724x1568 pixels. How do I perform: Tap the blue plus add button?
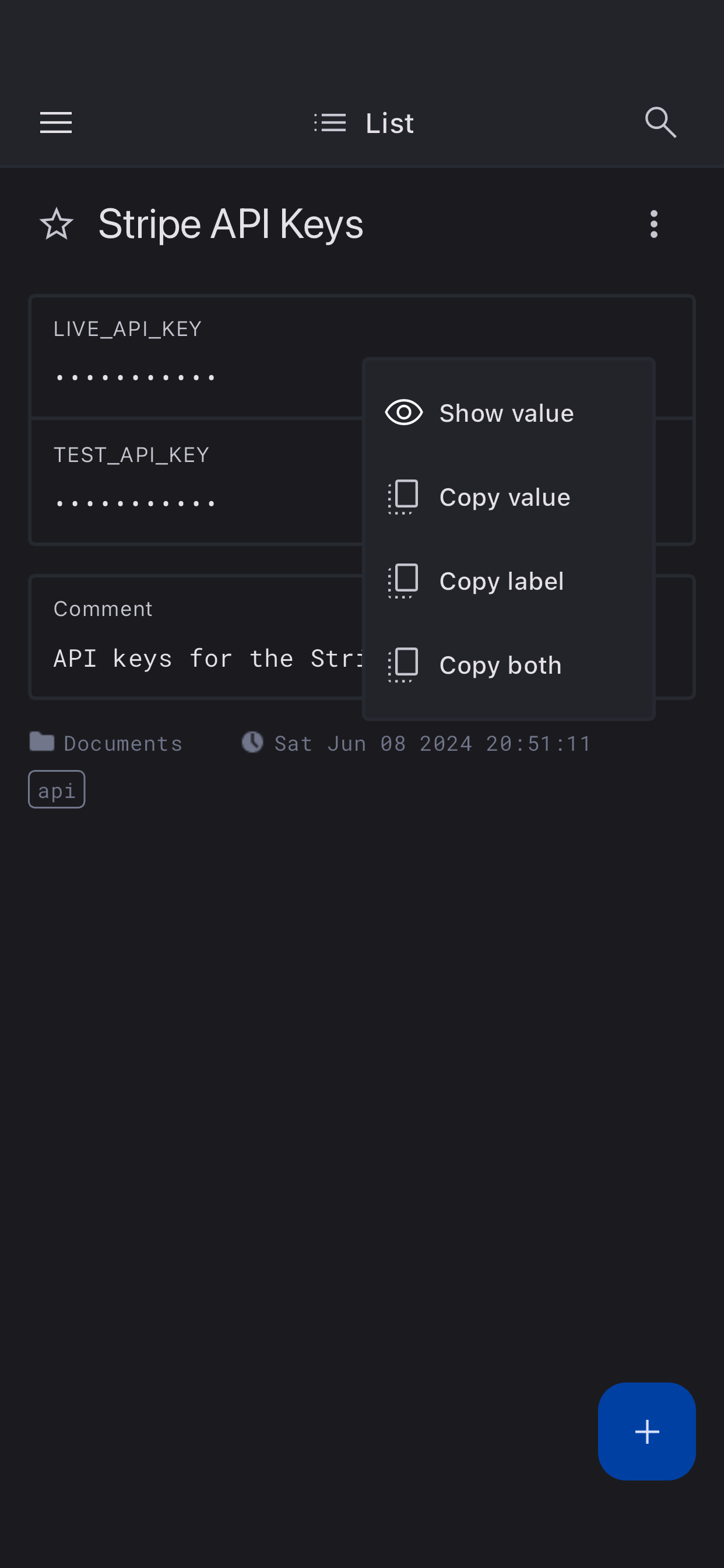[x=646, y=1431]
